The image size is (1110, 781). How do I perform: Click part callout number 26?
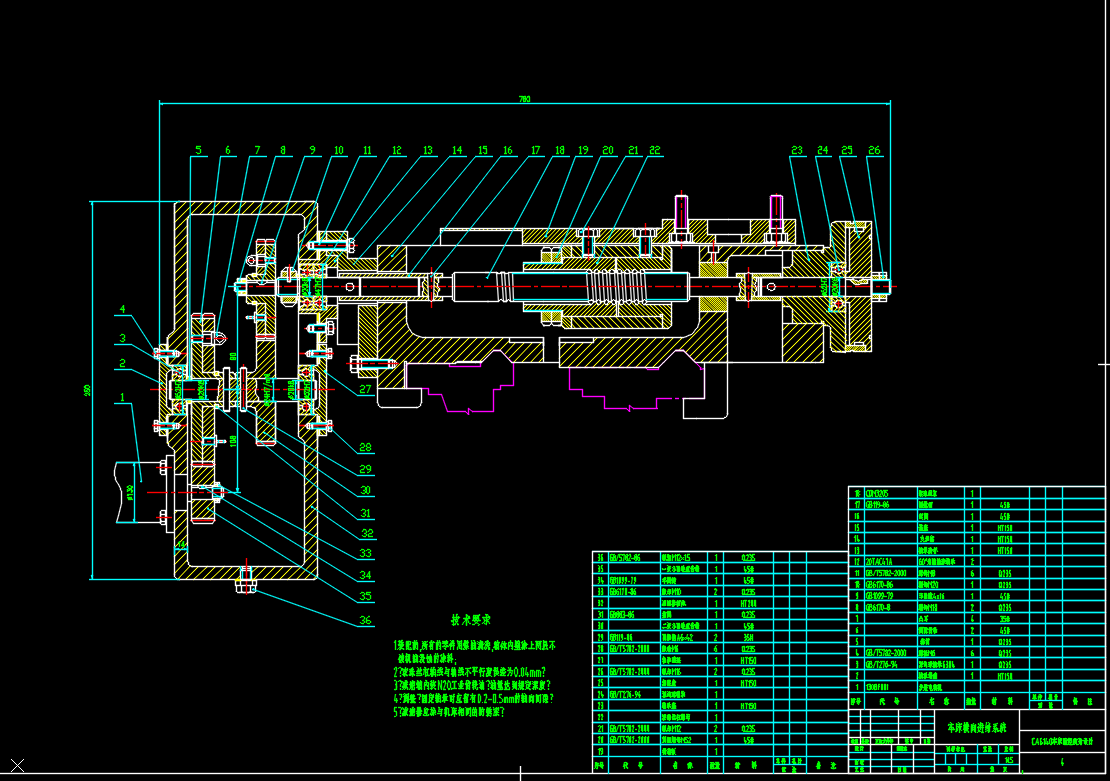(x=875, y=151)
